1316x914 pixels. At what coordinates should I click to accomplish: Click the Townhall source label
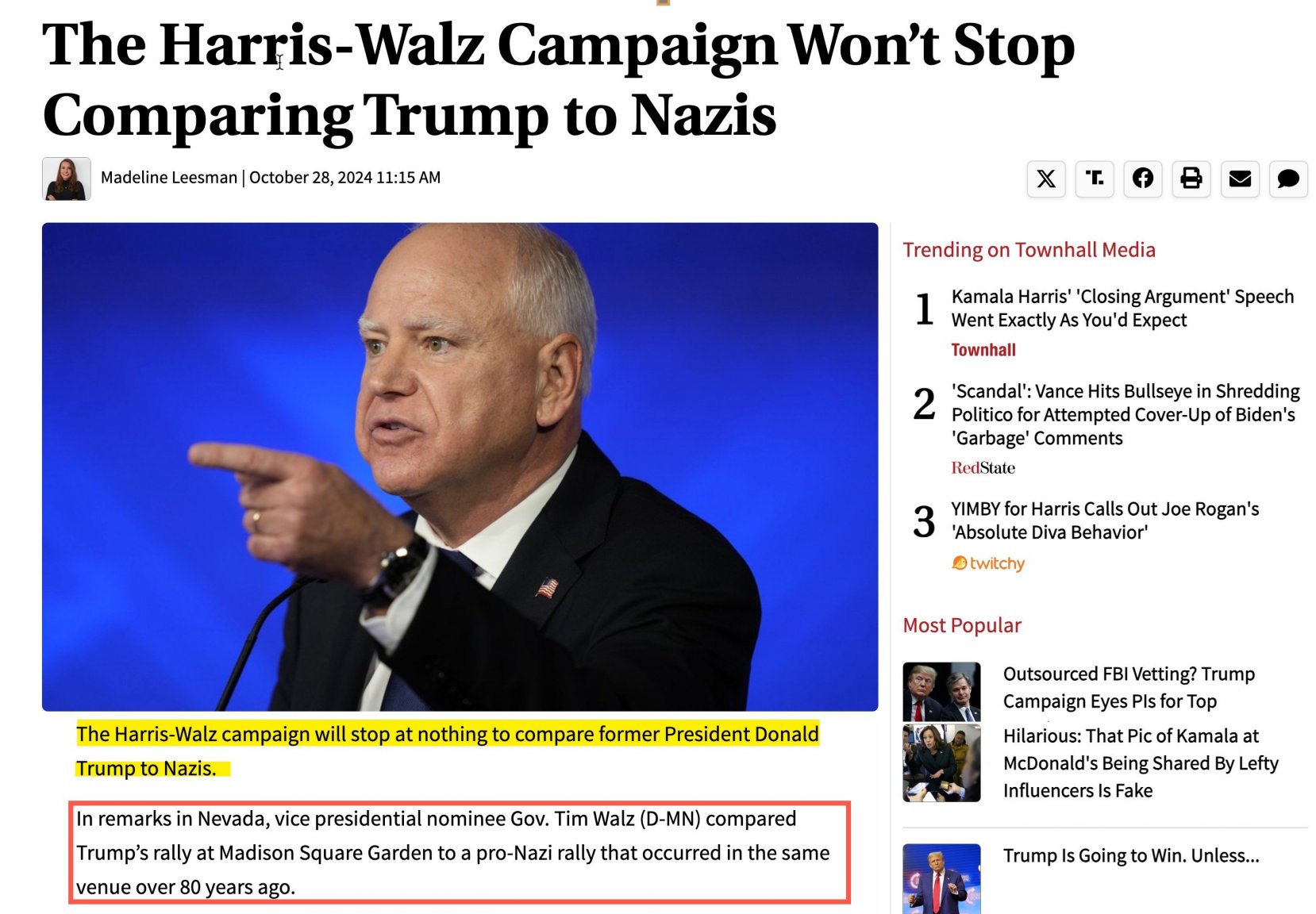point(983,350)
